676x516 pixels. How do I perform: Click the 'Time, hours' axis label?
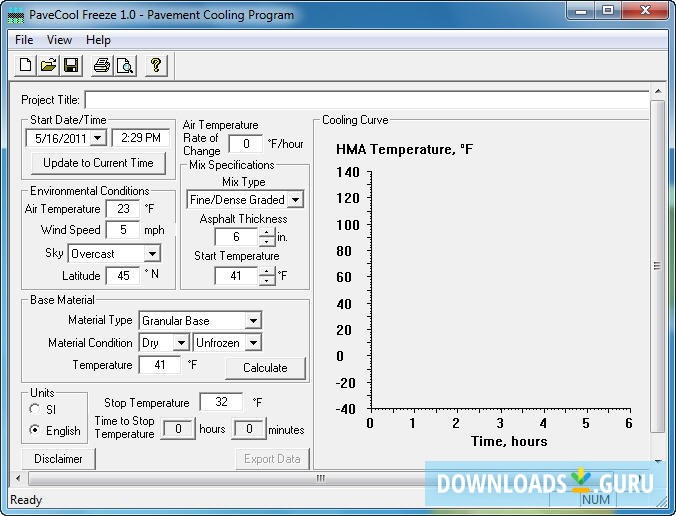tap(509, 441)
